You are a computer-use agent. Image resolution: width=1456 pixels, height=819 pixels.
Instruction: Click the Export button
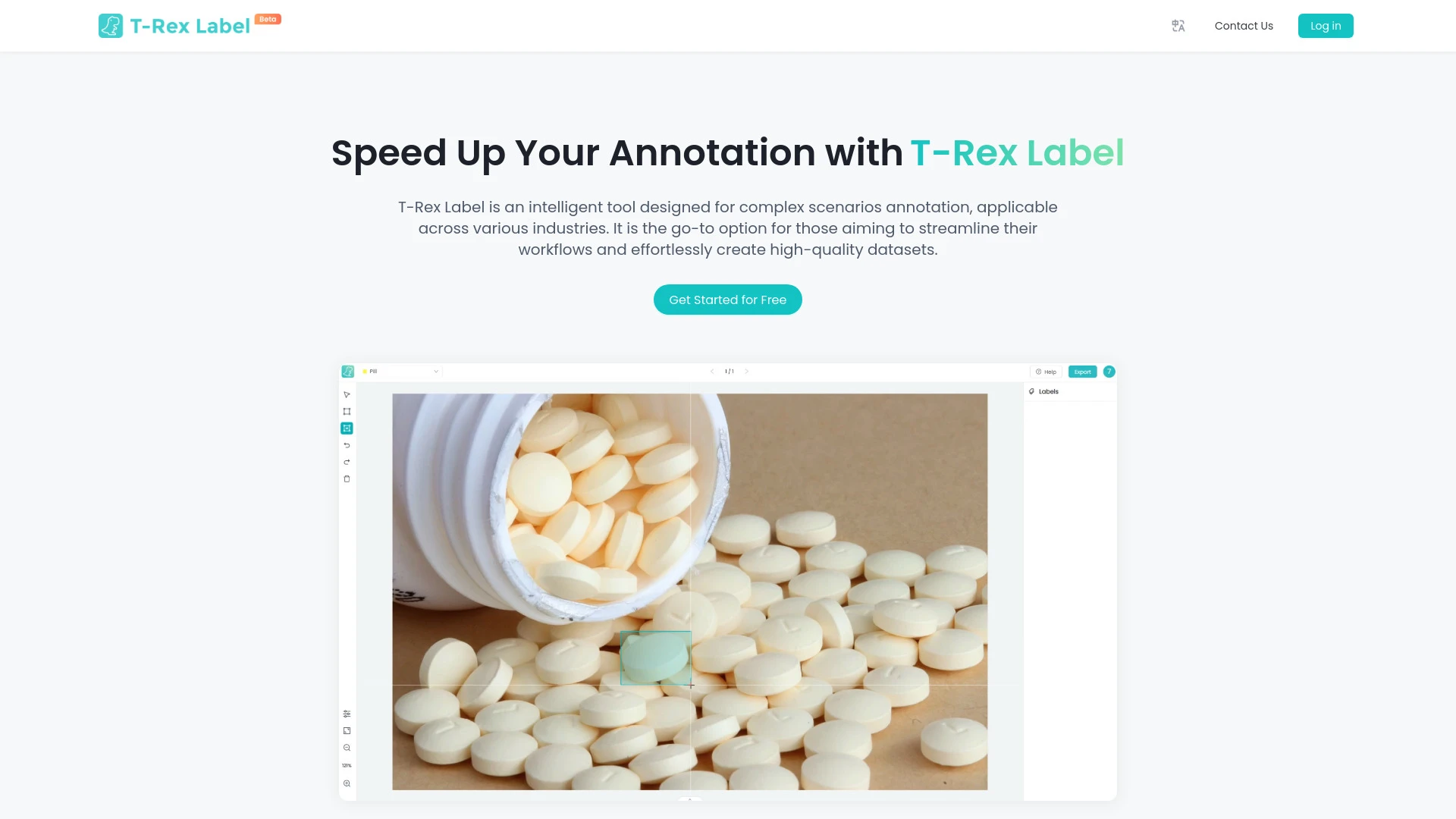[x=1082, y=371]
